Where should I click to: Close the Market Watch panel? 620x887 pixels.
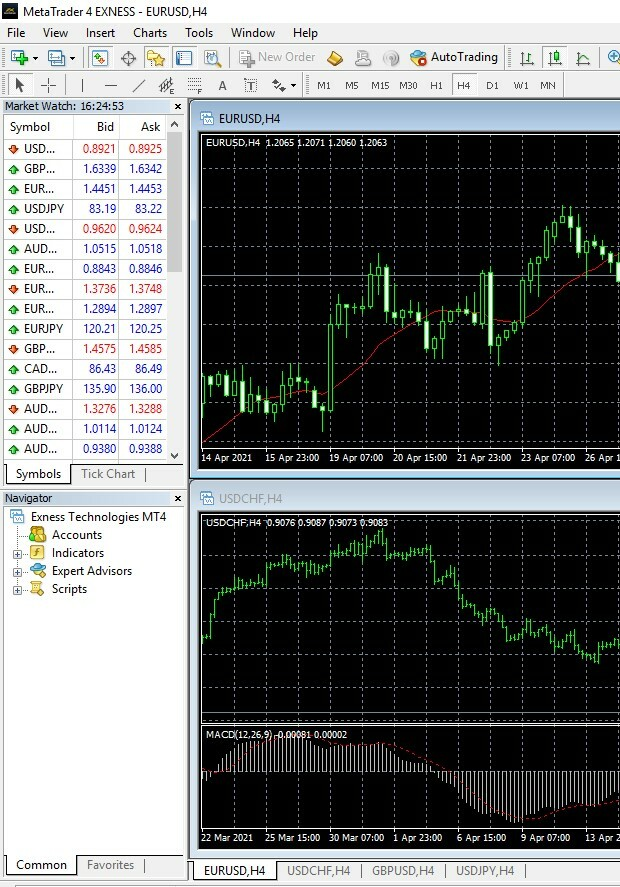pos(178,106)
